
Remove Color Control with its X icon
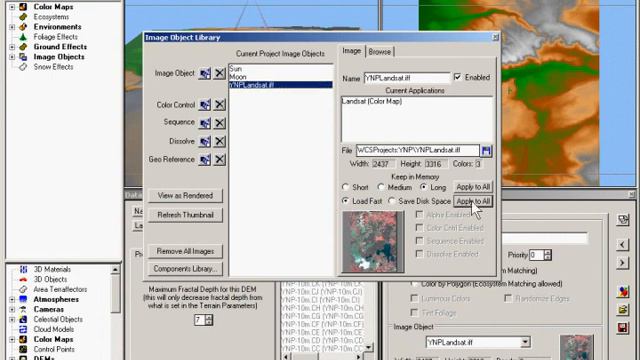click(220, 105)
